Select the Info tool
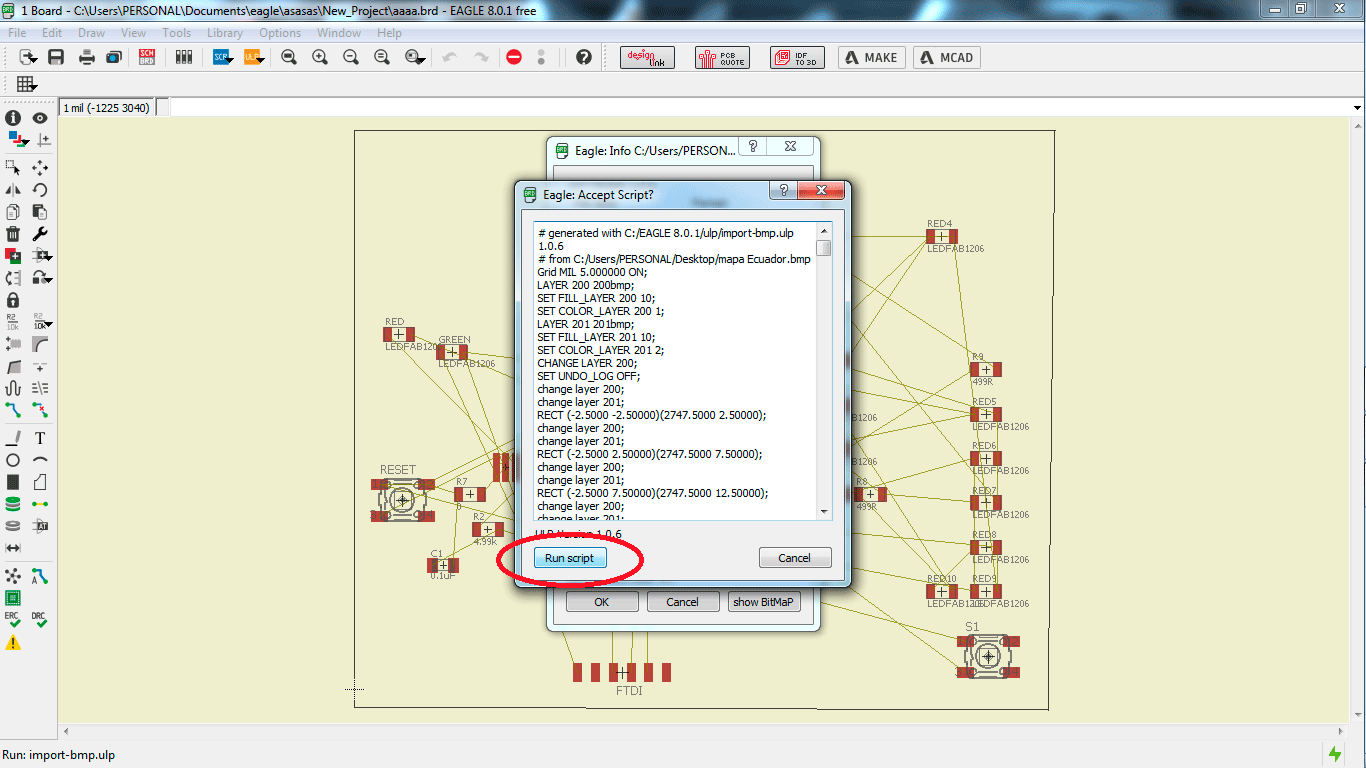The image size is (1366, 768). coord(13,118)
